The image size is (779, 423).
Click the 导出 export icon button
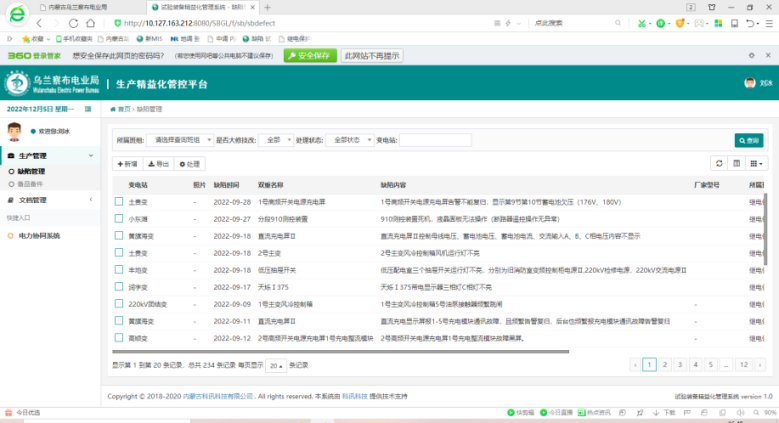click(x=158, y=163)
